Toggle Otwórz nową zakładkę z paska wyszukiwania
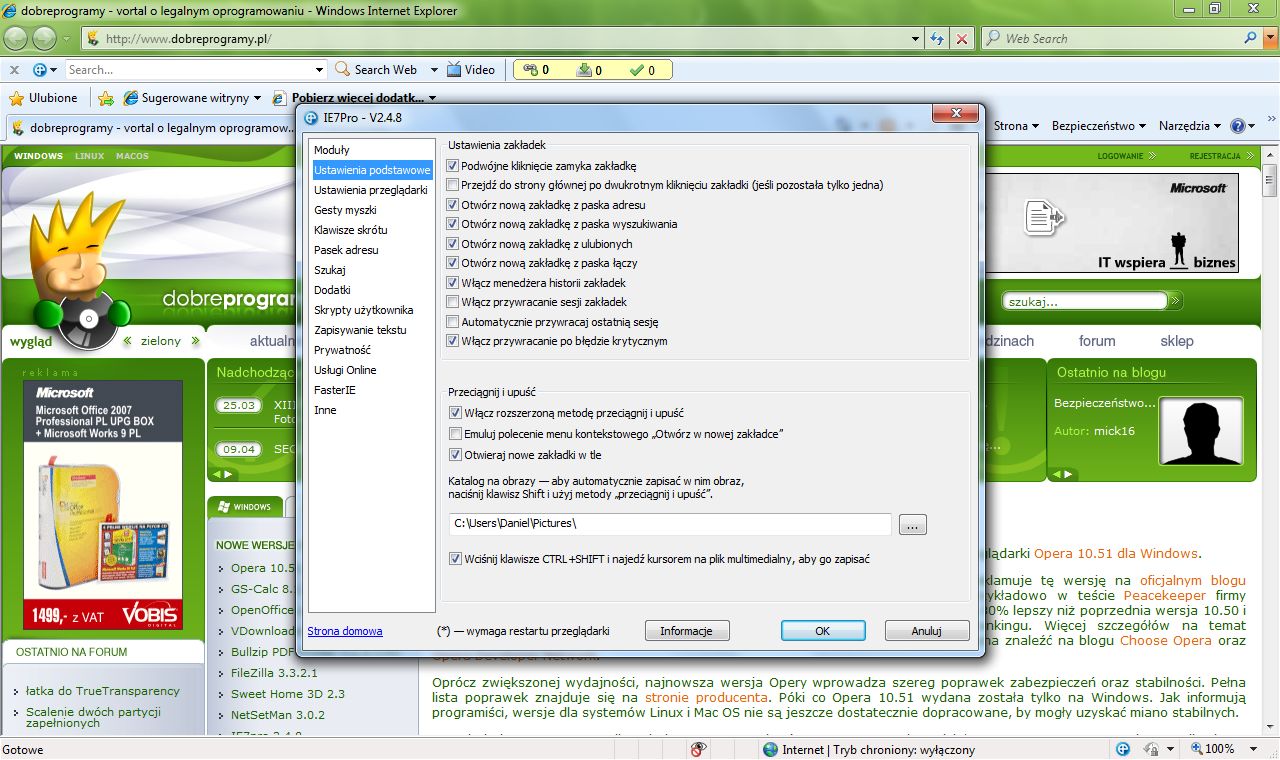The width and height of the screenshot is (1280, 760). [x=453, y=224]
